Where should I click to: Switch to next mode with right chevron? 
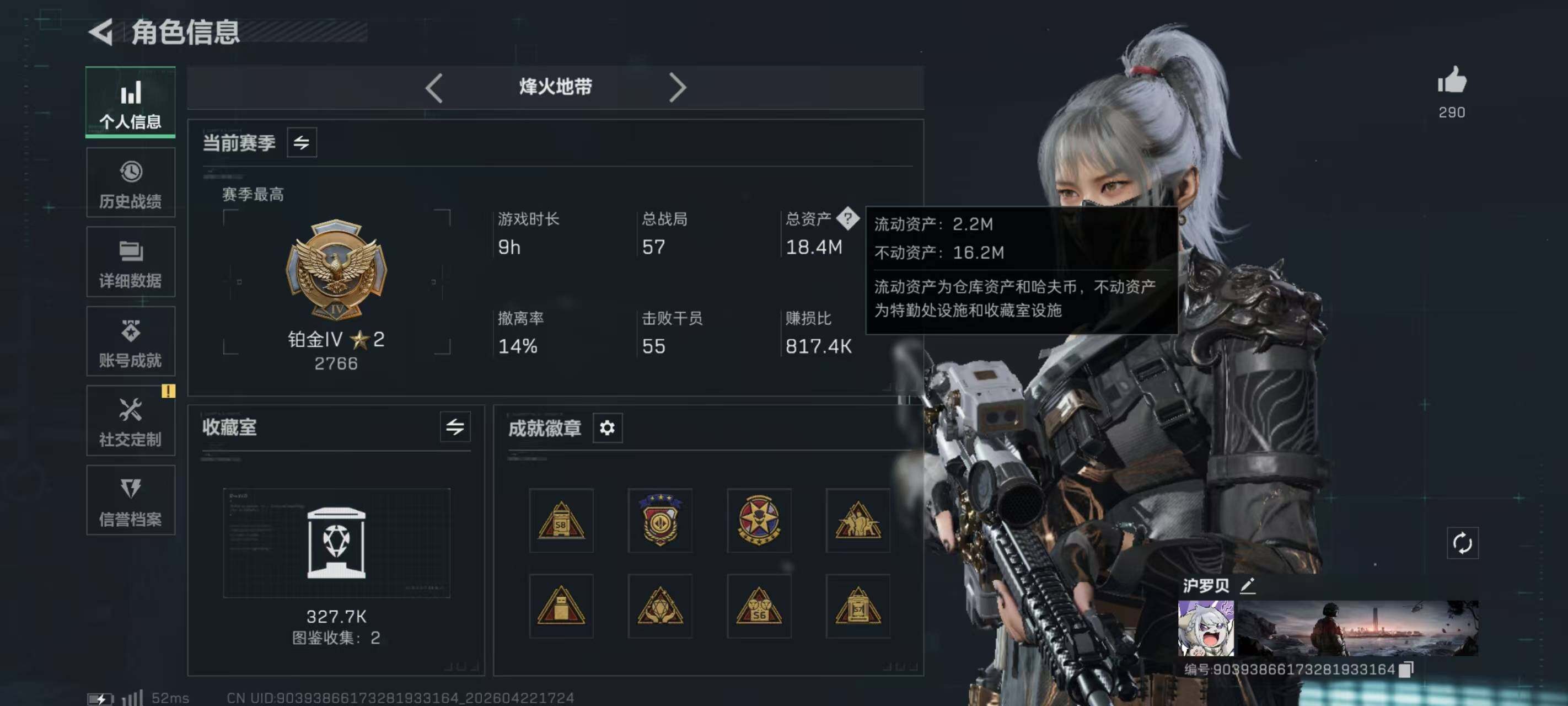[x=678, y=88]
